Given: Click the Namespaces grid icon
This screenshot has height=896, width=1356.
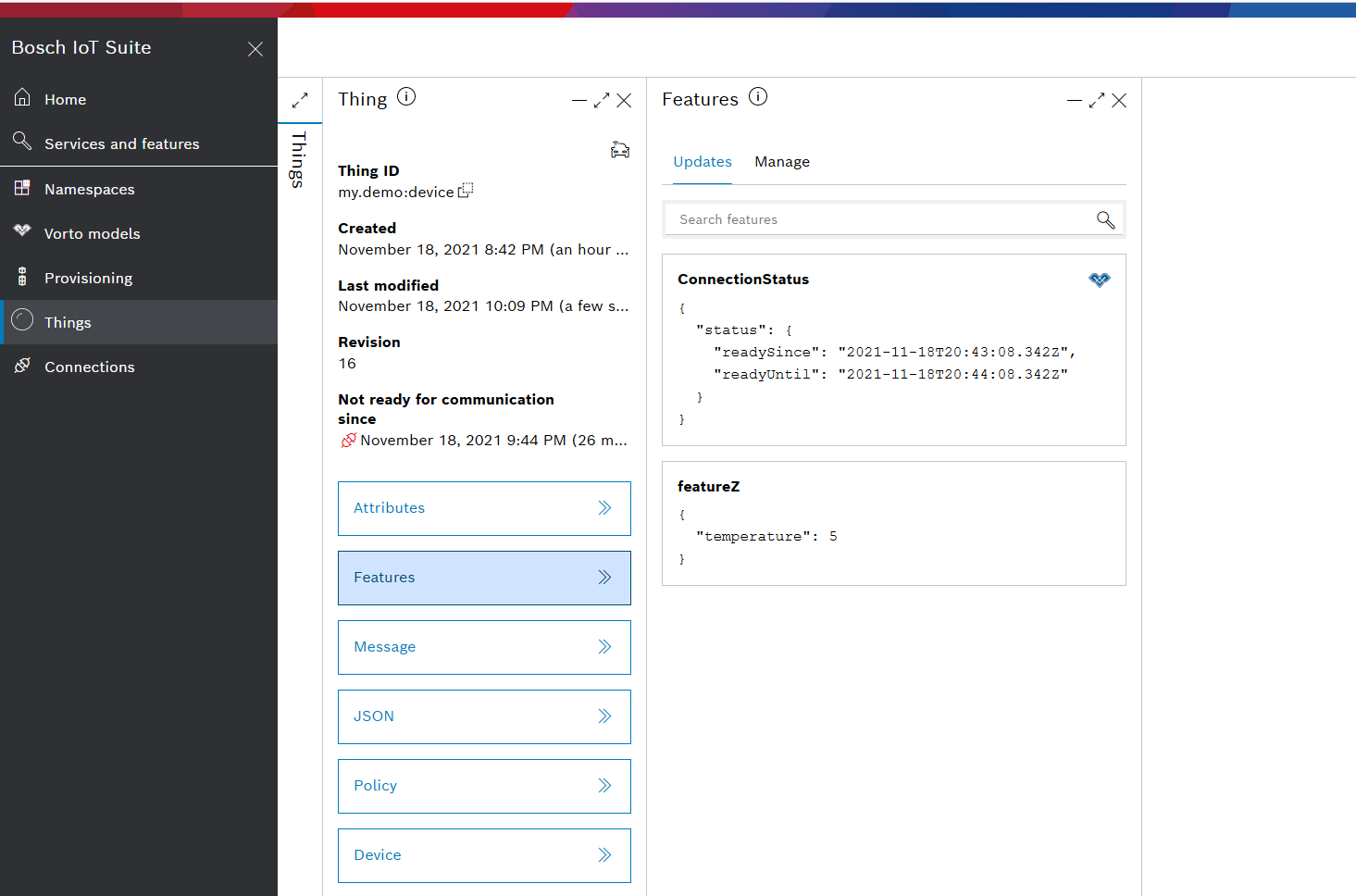Looking at the screenshot, I should pyautogui.click(x=22, y=188).
